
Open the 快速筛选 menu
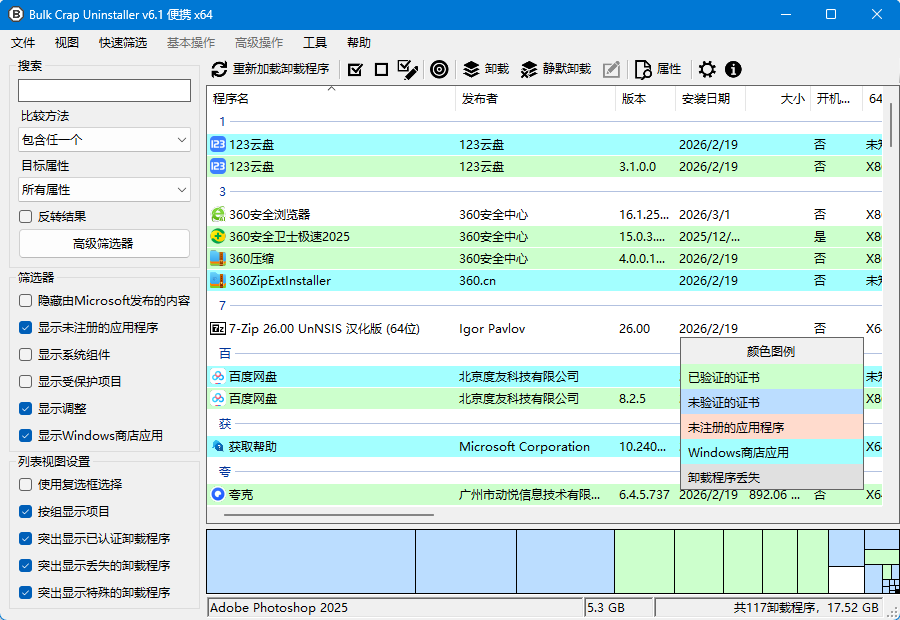pos(123,43)
